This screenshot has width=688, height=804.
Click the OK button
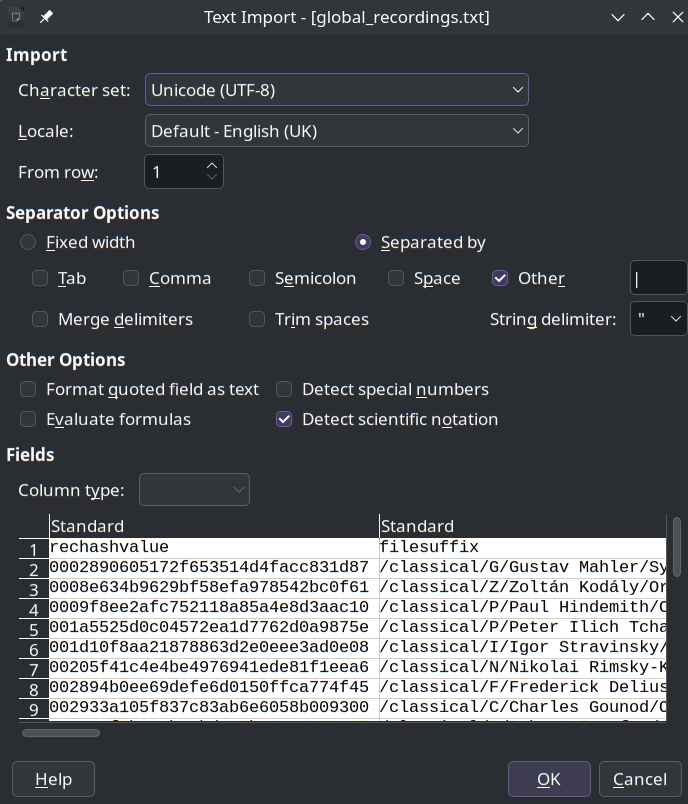tap(548, 779)
